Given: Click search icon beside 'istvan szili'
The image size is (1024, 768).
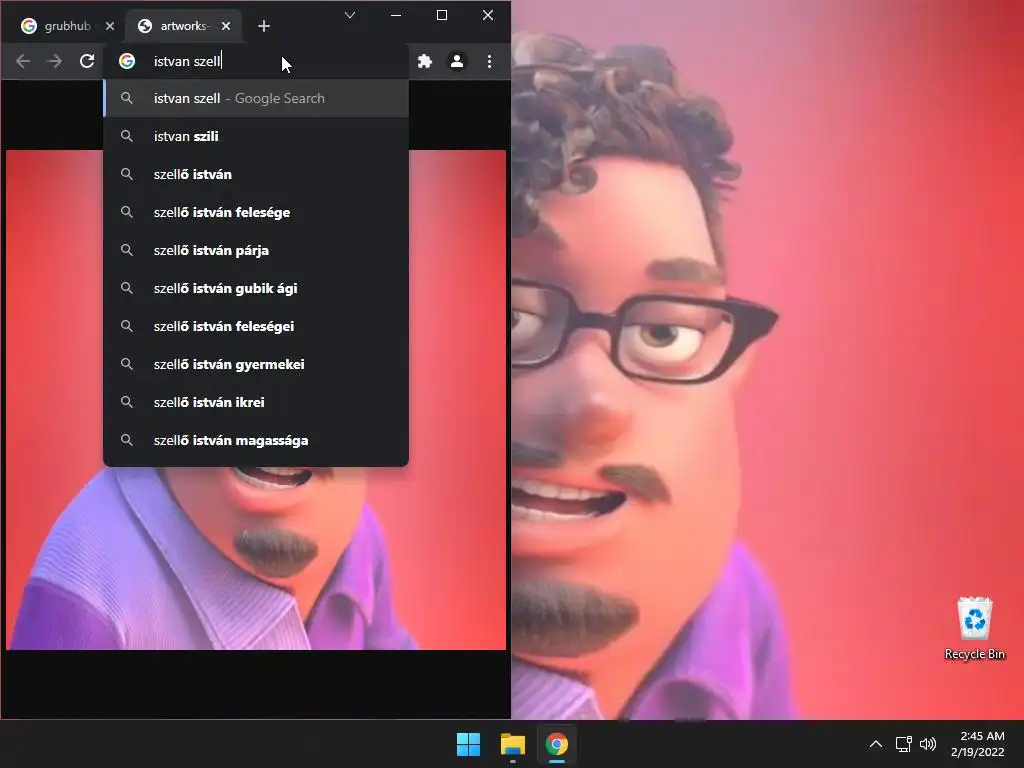Looking at the screenshot, I should 127,136.
